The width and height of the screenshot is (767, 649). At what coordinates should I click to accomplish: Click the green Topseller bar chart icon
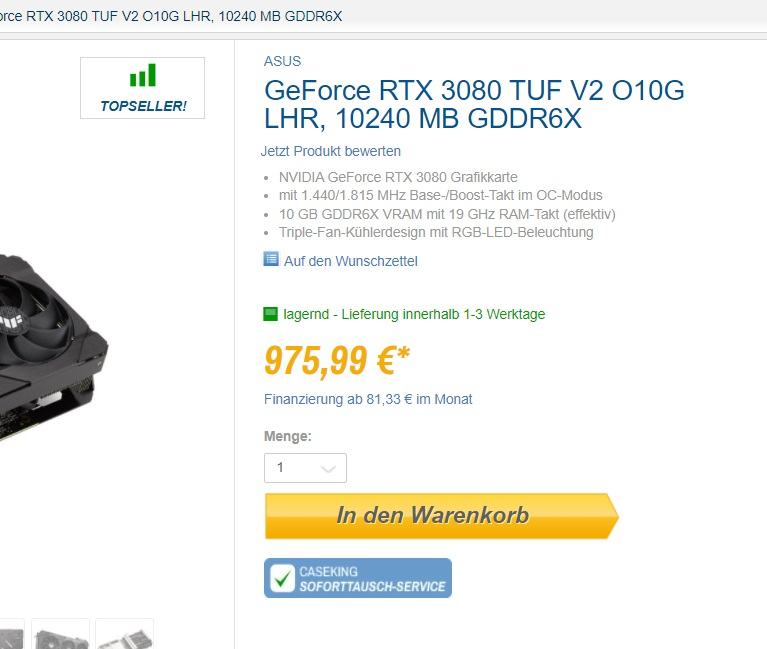142,75
